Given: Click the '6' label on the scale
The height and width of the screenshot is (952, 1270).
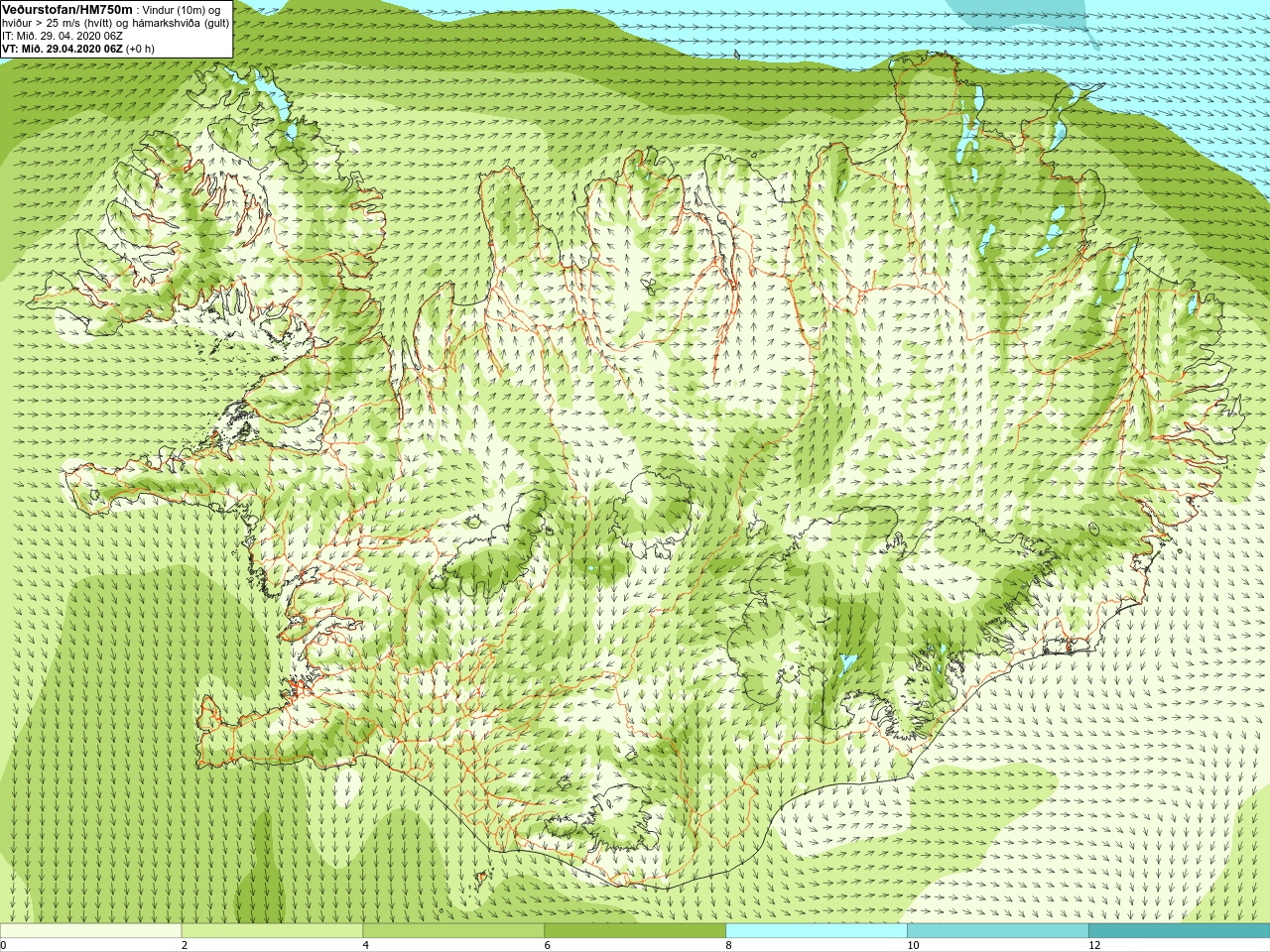Looking at the screenshot, I should point(548,945).
